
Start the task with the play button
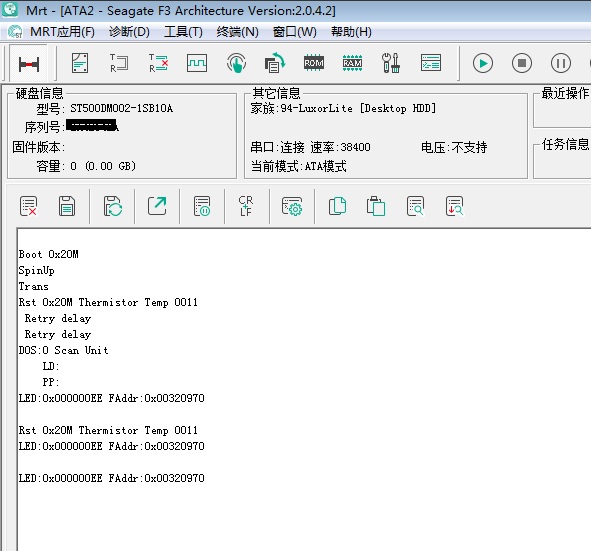pos(483,63)
